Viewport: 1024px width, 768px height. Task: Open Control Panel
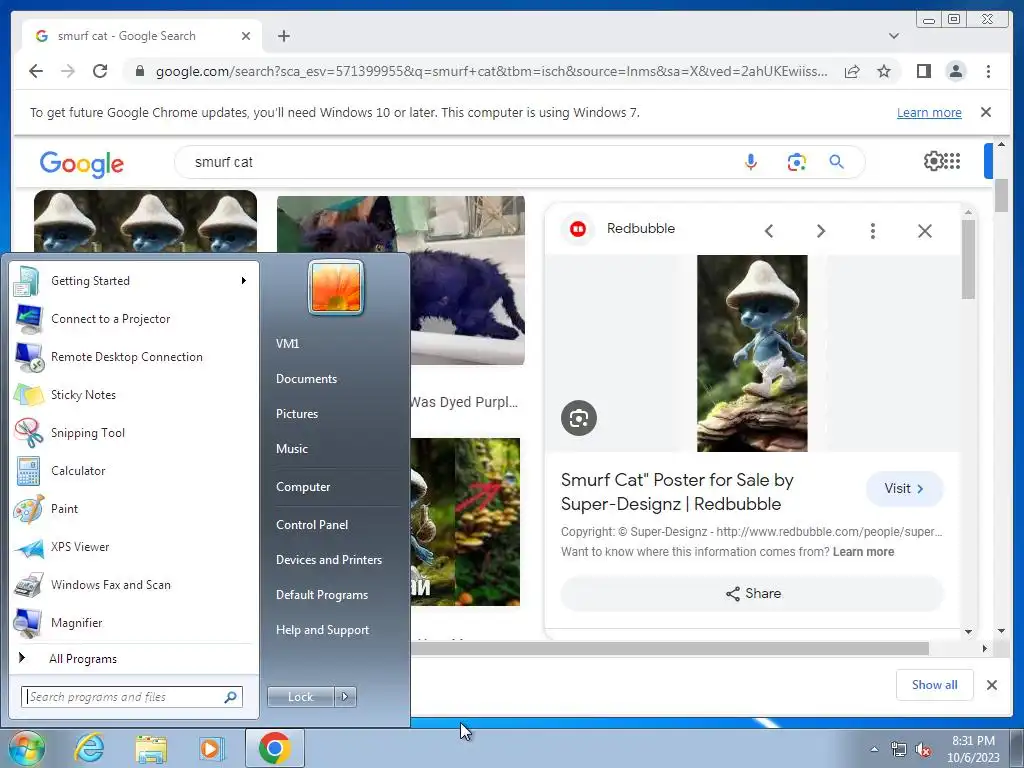312,524
